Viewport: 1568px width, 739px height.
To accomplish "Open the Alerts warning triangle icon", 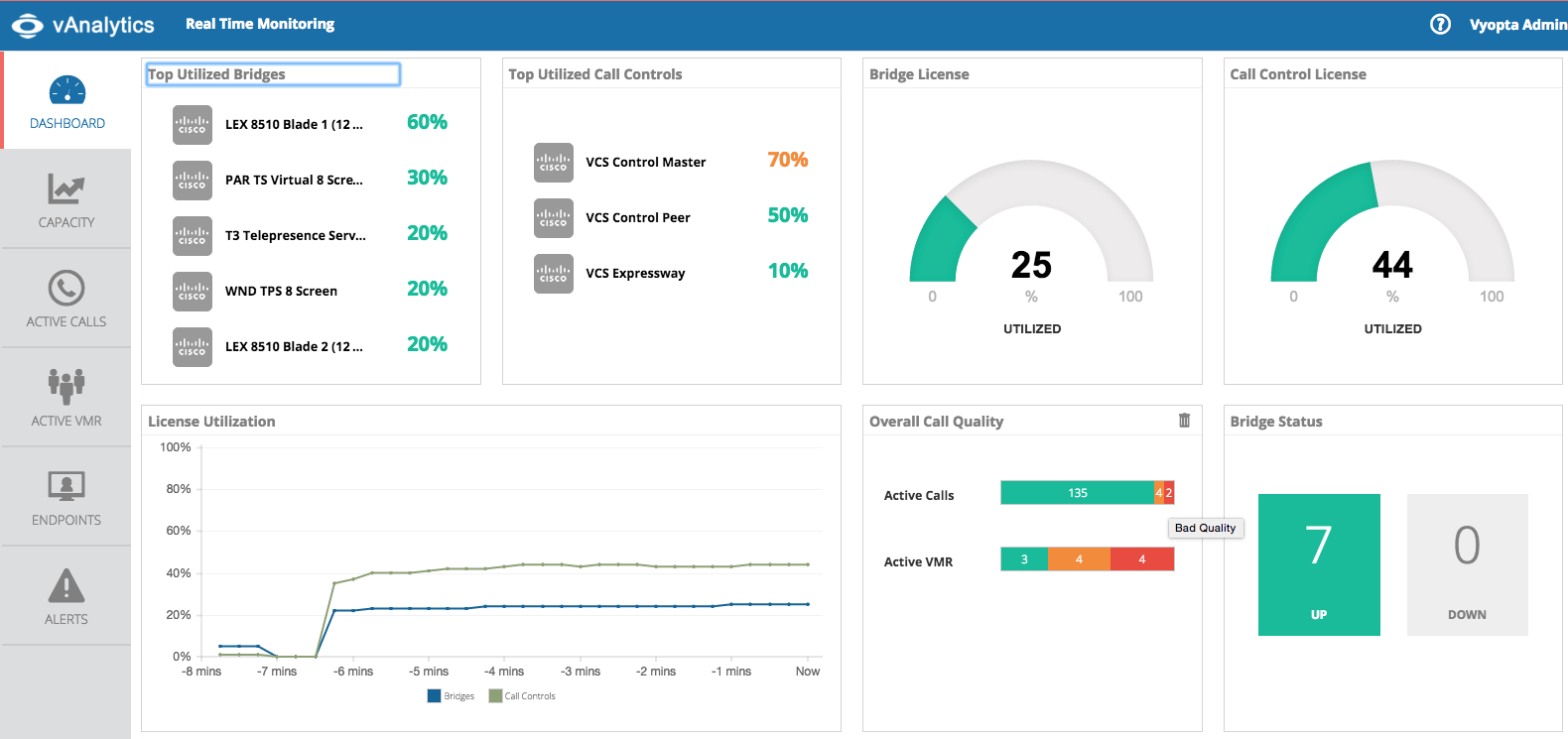I will [x=66, y=585].
